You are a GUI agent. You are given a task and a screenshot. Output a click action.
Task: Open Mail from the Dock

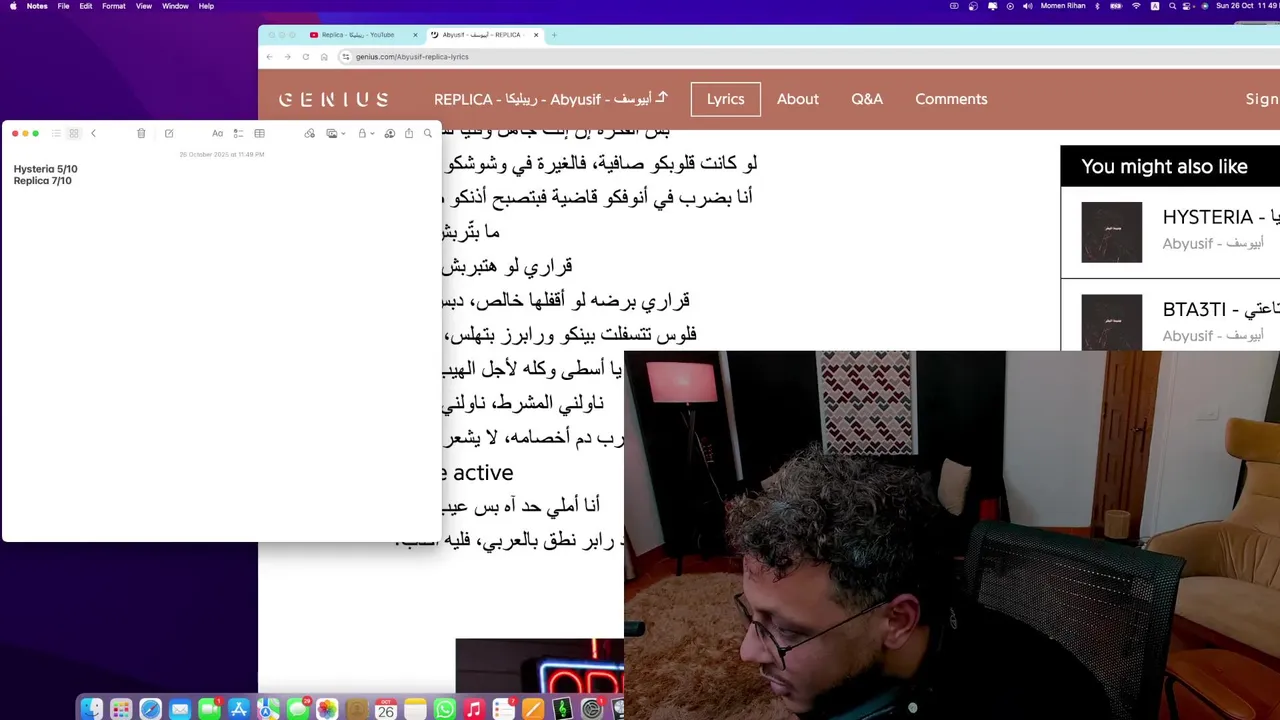click(180, 709)
